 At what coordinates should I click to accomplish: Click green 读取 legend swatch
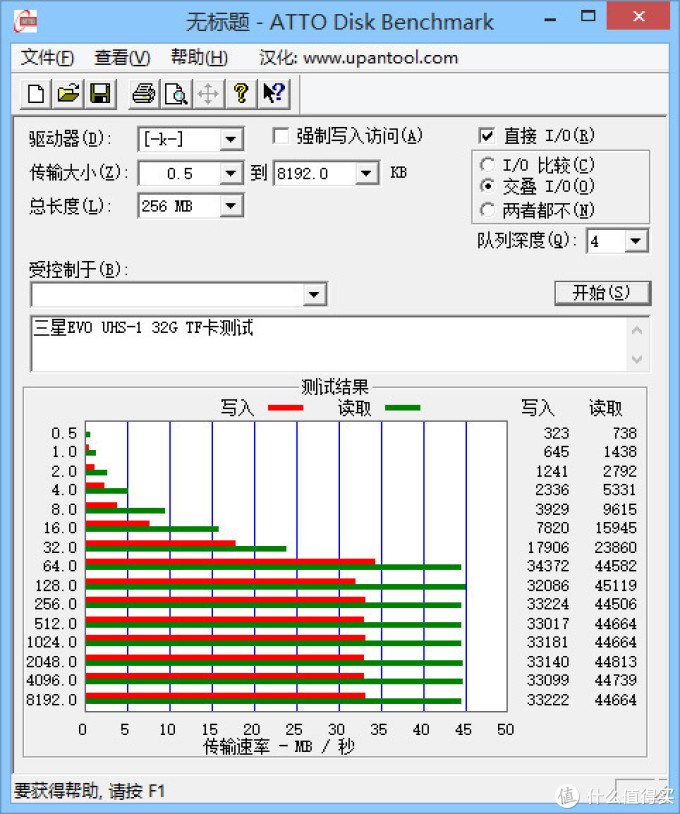[402, 408]
